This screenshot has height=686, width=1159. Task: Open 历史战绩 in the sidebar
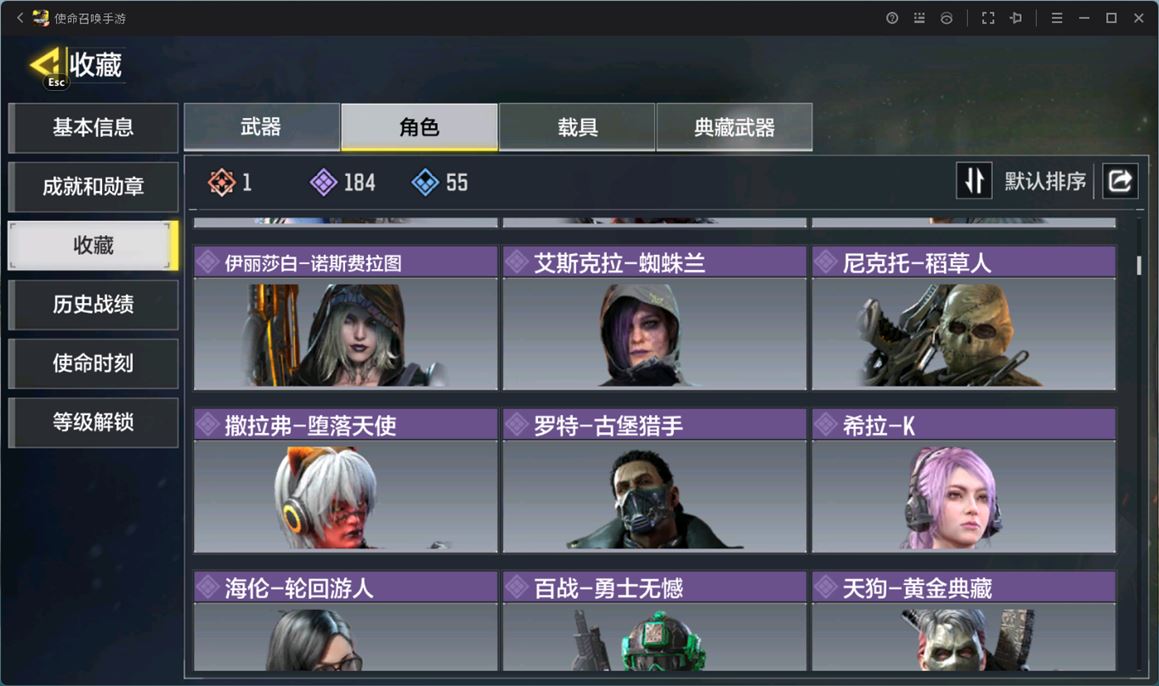pyautogui.click(x=93, y=304)
